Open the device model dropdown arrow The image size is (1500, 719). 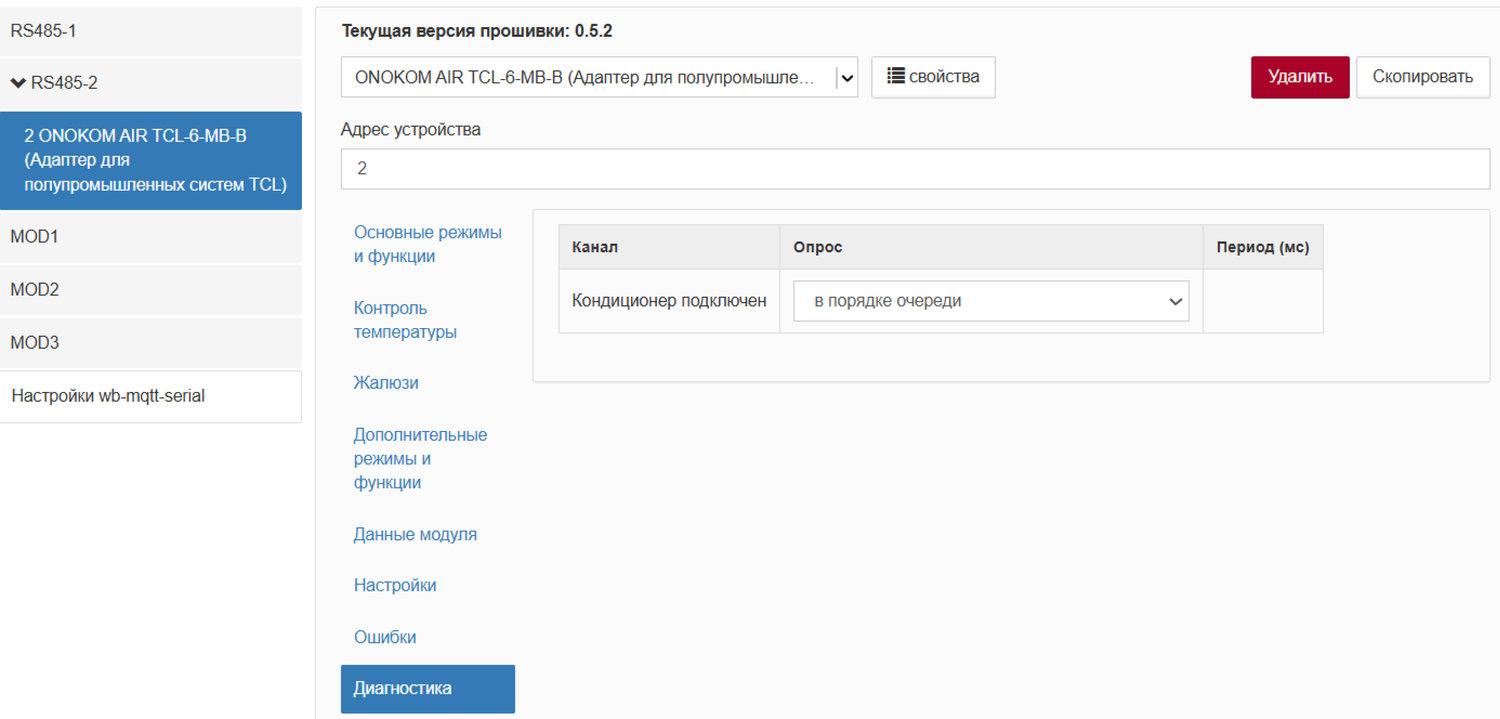[x=847, y=77]
